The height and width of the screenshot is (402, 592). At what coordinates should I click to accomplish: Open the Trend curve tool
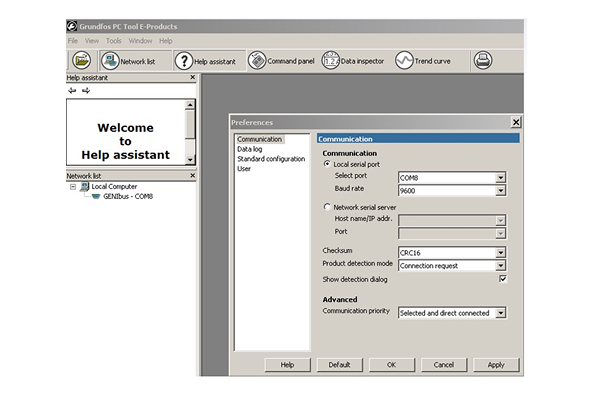422,60
